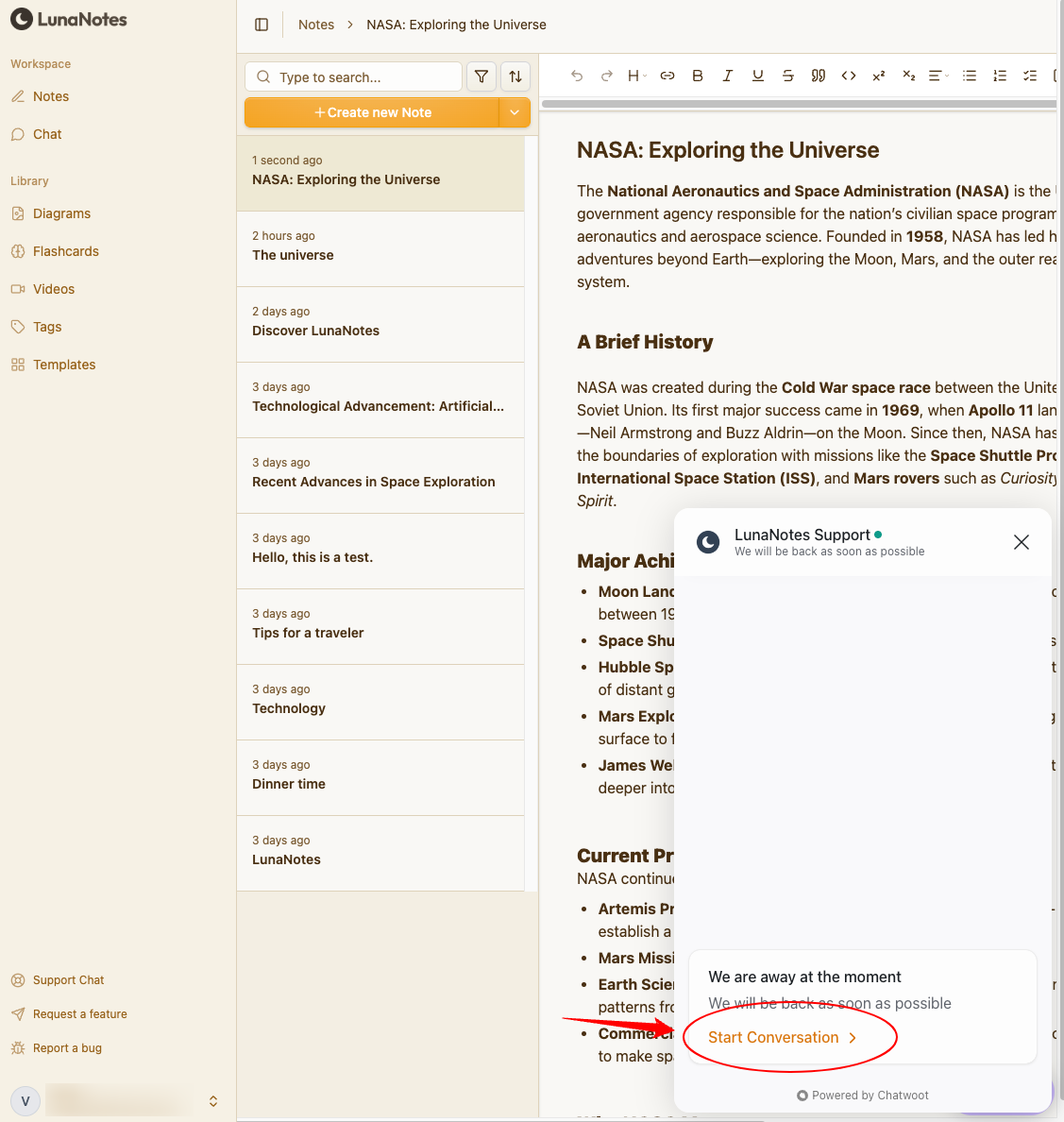
Task: Toggle the sidebar panel icon
Action: point(262,25)
